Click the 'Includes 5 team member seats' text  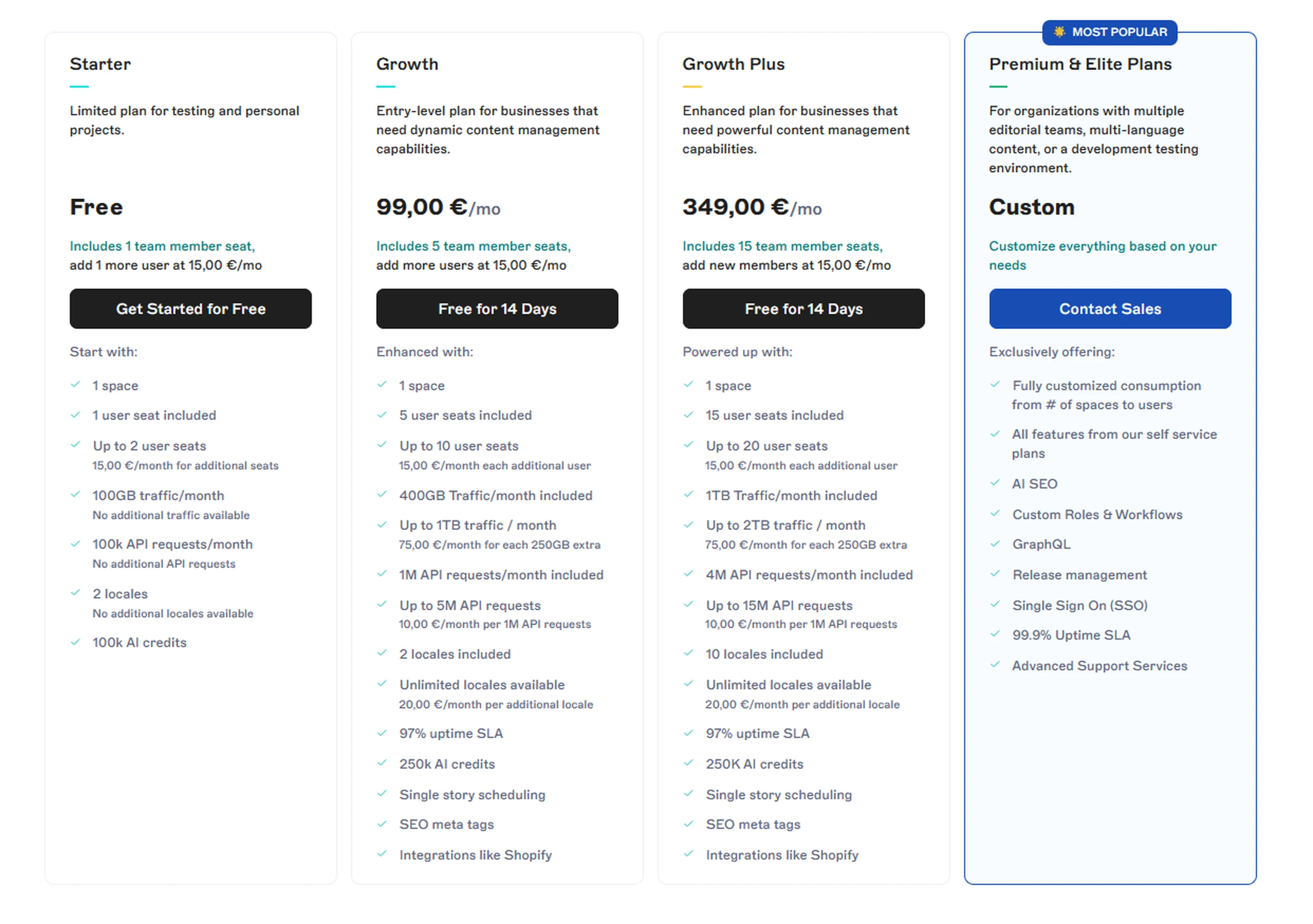(473, 246)
